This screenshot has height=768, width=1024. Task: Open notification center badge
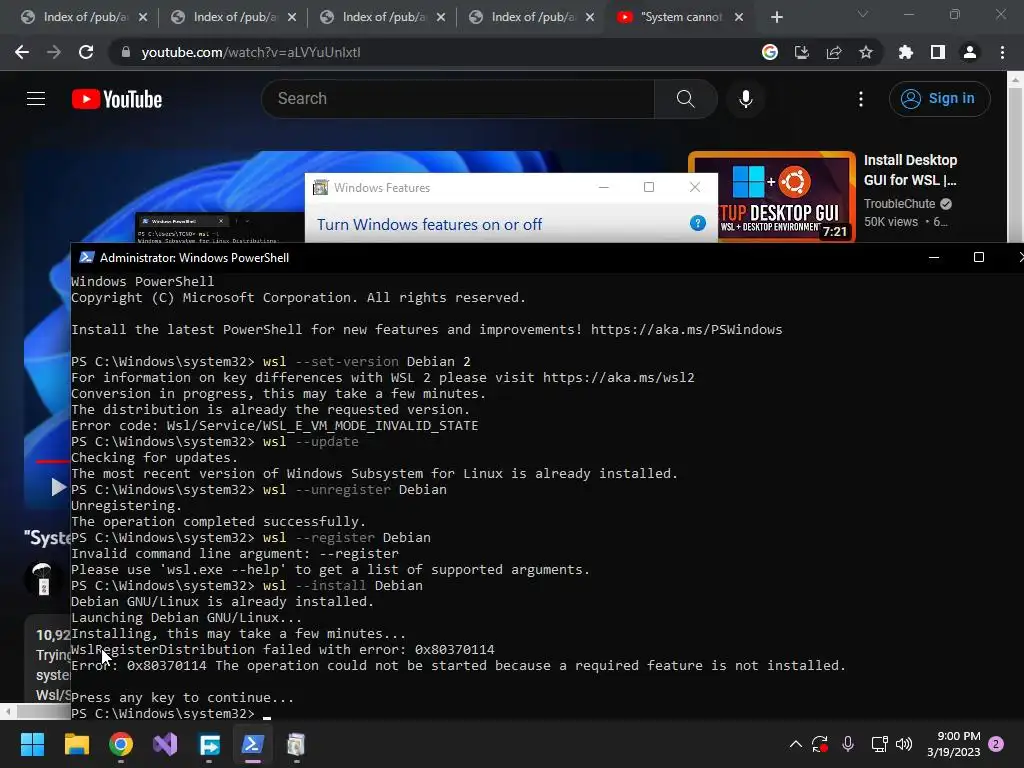coord(996,744)
